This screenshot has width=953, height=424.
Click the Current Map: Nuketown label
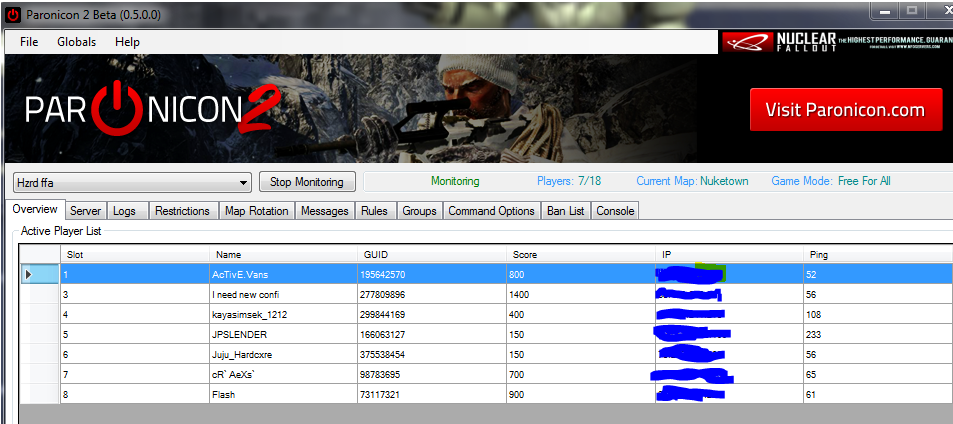(x=692, y=181)
